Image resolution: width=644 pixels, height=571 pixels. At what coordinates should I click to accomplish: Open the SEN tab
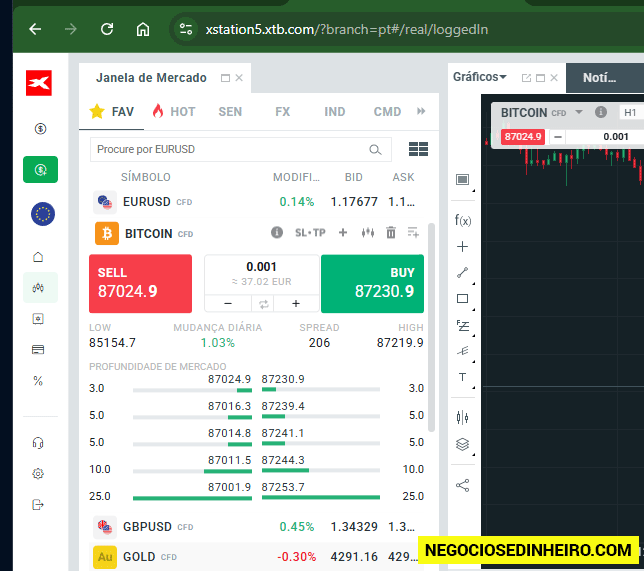coord(230,112)
